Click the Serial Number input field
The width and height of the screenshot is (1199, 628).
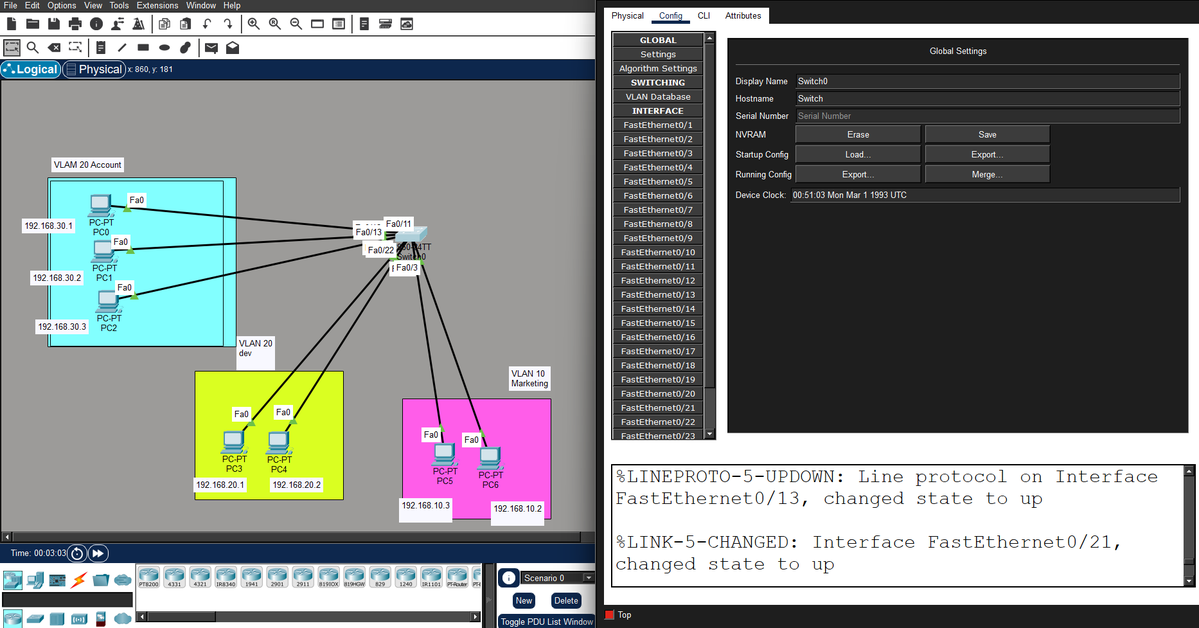click(987, 116)
